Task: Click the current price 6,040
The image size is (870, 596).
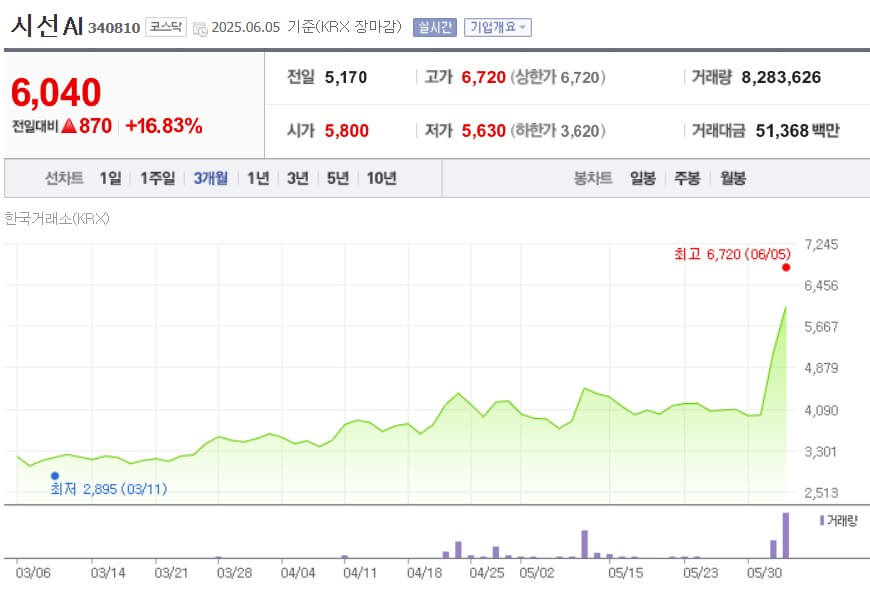Action: coord(56,93)
